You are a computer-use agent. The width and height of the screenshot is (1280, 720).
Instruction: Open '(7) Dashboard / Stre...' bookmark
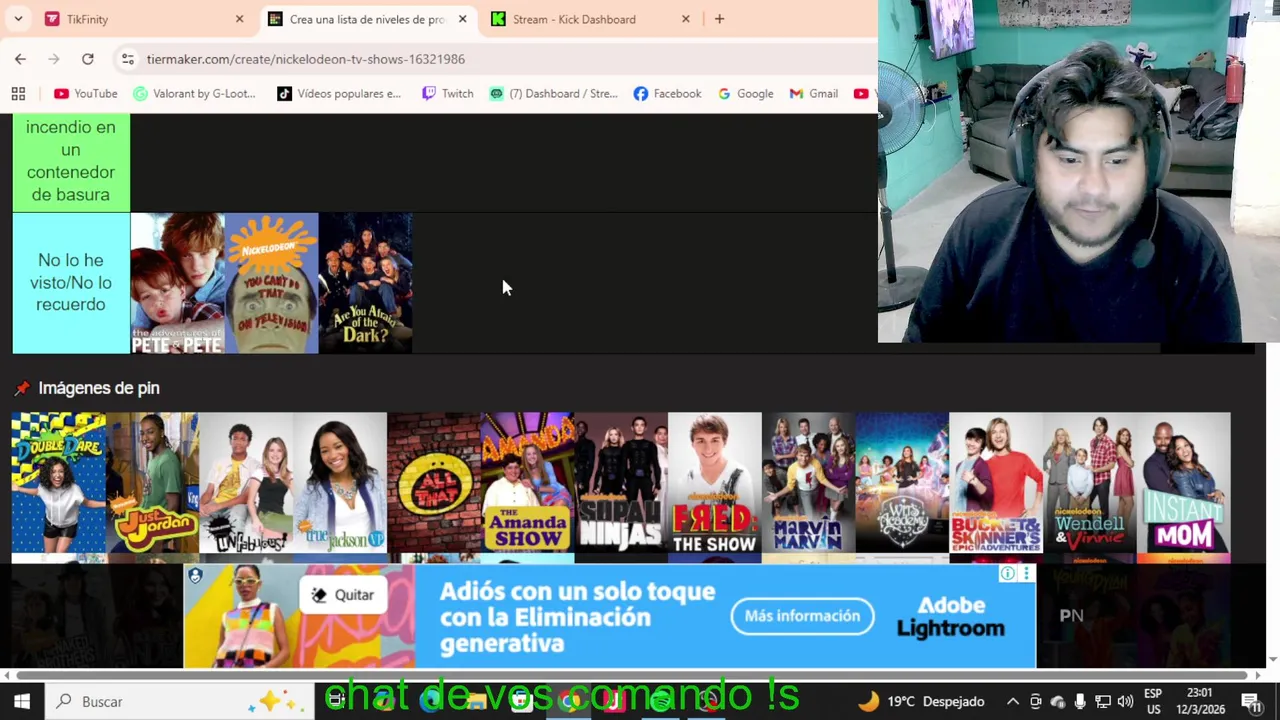(x=553, y=94)
